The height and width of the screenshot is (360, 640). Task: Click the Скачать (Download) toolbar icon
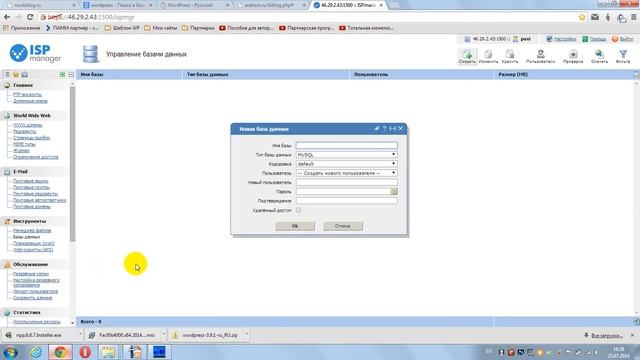[599, 56]
